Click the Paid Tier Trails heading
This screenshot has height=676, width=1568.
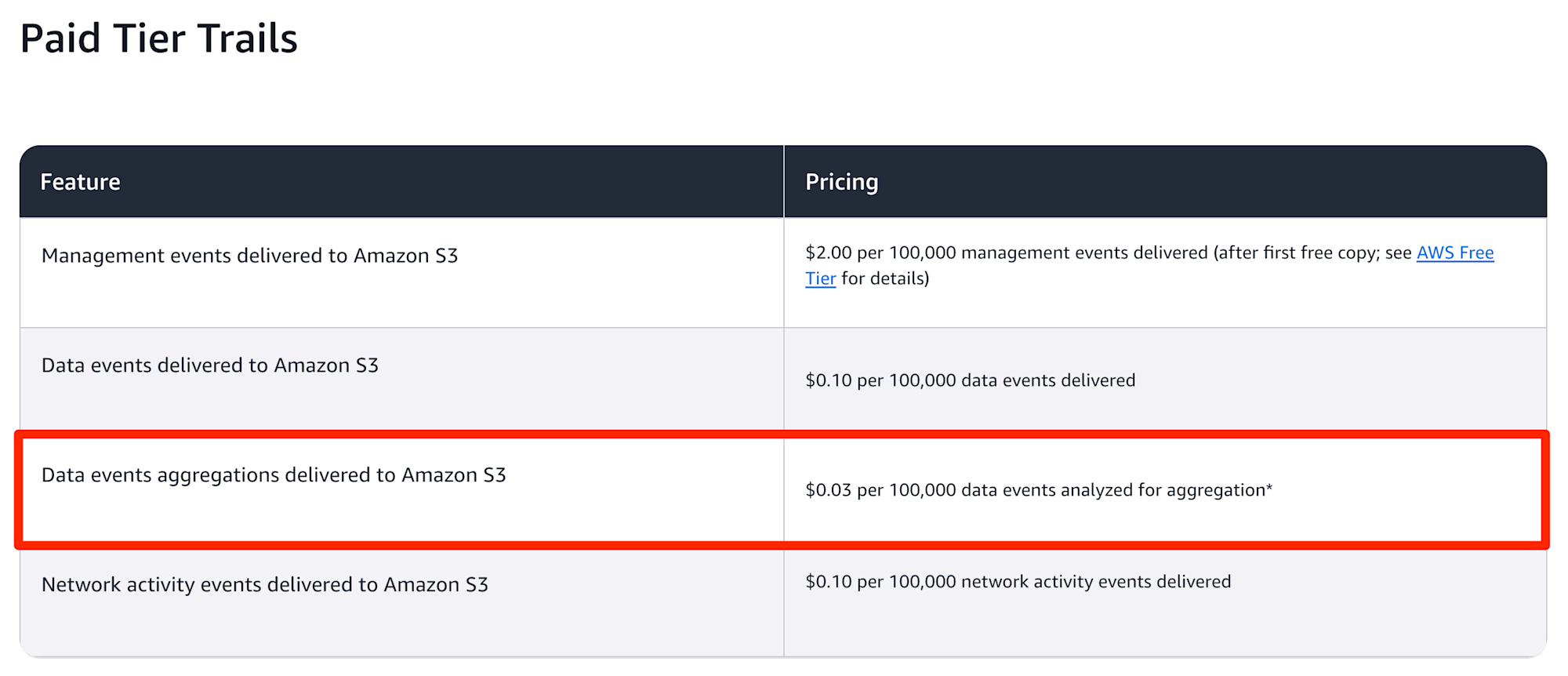[158, 38]
